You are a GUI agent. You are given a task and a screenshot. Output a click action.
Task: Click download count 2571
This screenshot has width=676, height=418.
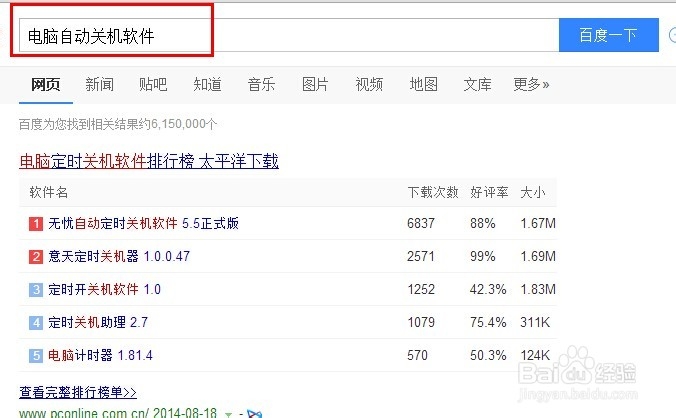click(x=421, y=256)
